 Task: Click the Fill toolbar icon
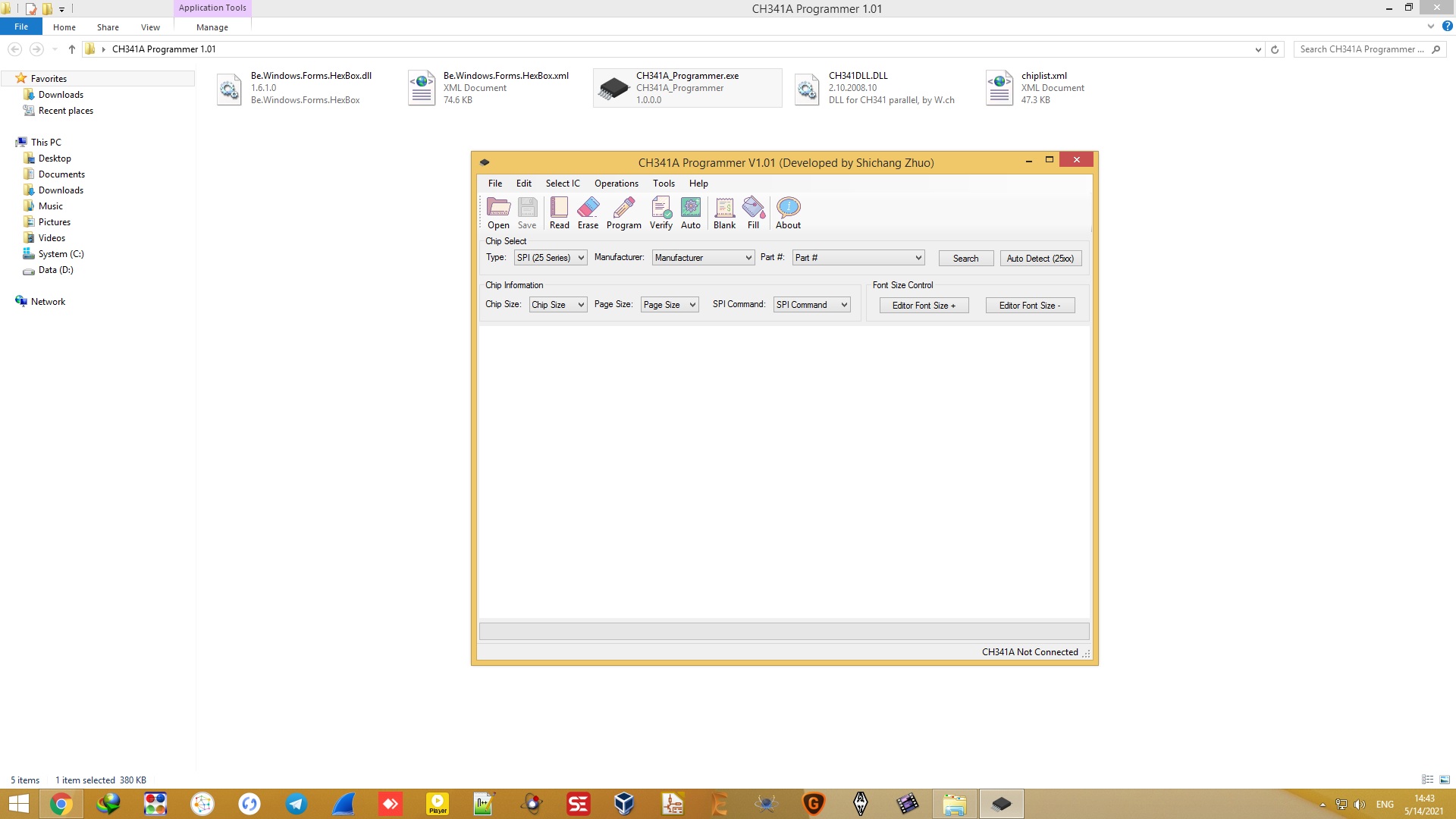[x=753, y=213]
